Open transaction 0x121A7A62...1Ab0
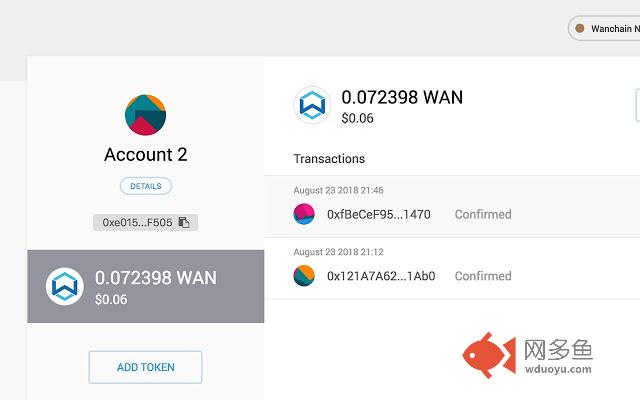The width and height of the screenshot is (640, 400). pyautogui.click(x=452, y=268)
